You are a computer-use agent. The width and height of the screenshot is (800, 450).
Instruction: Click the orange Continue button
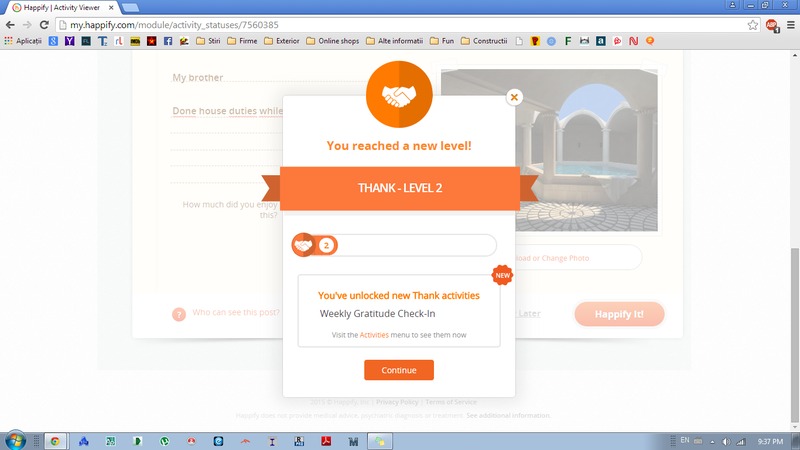tap(399, 370)
